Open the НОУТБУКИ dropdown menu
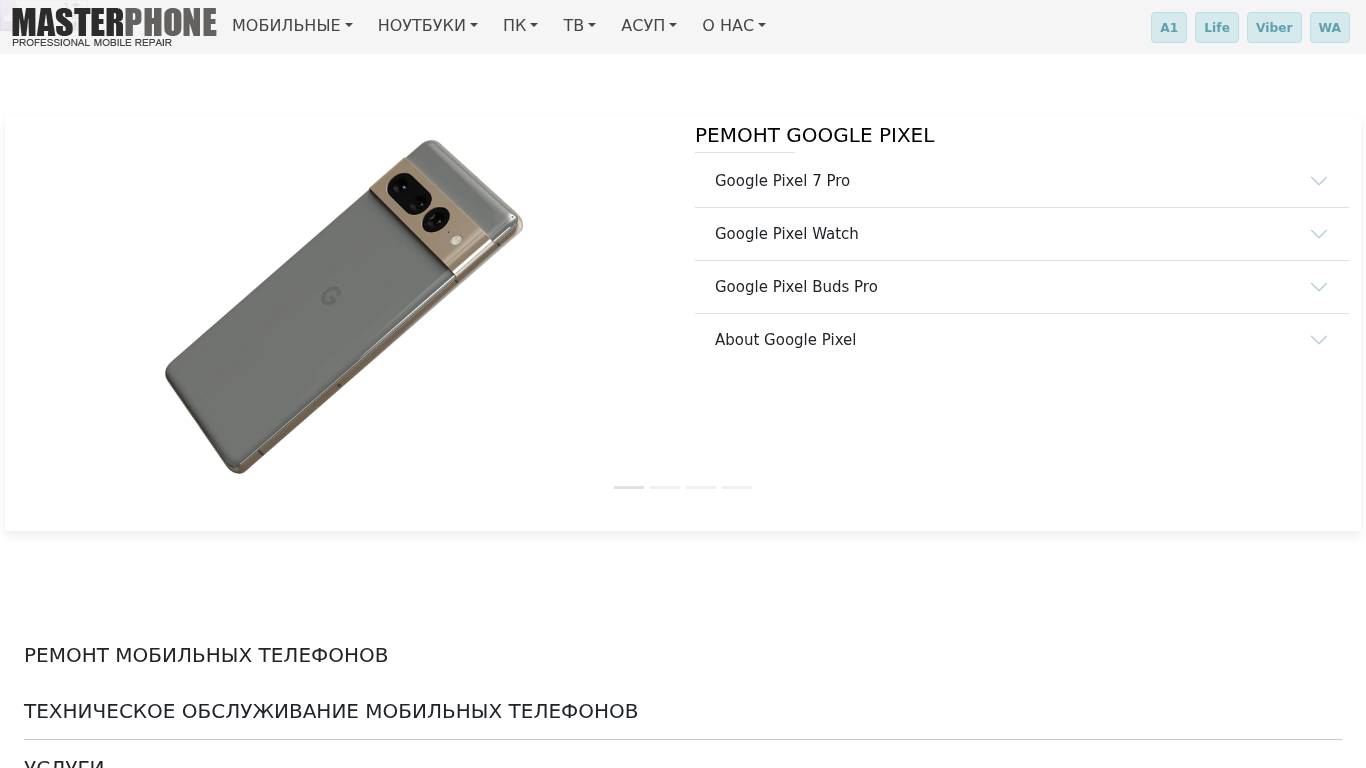The image size is (1366, 768). click(427, 26)
